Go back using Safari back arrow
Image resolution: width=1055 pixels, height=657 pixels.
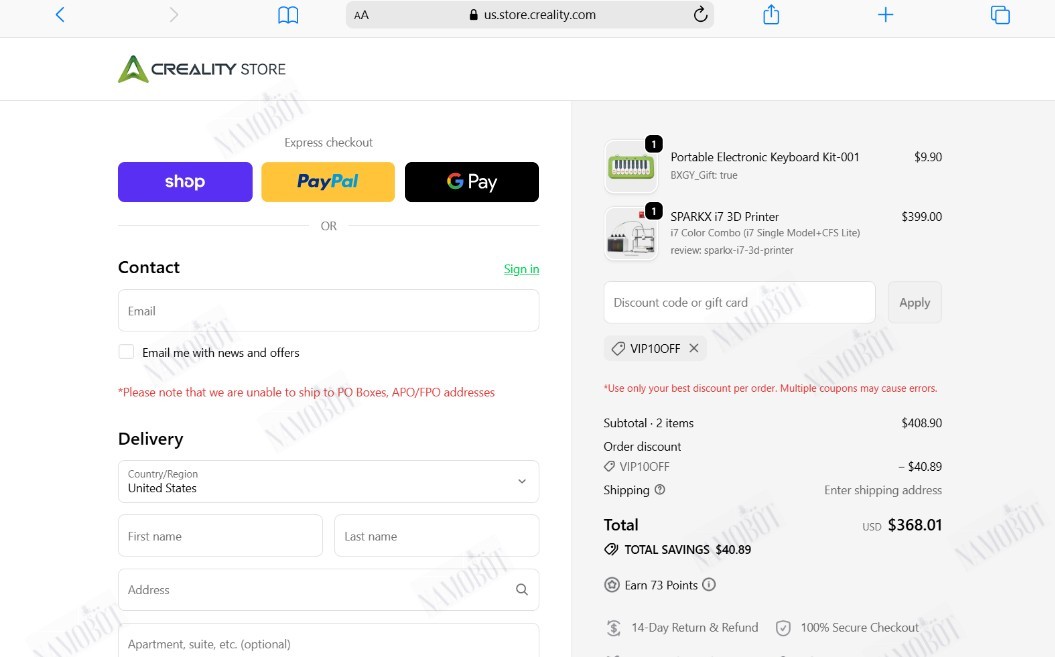point(60,15)
